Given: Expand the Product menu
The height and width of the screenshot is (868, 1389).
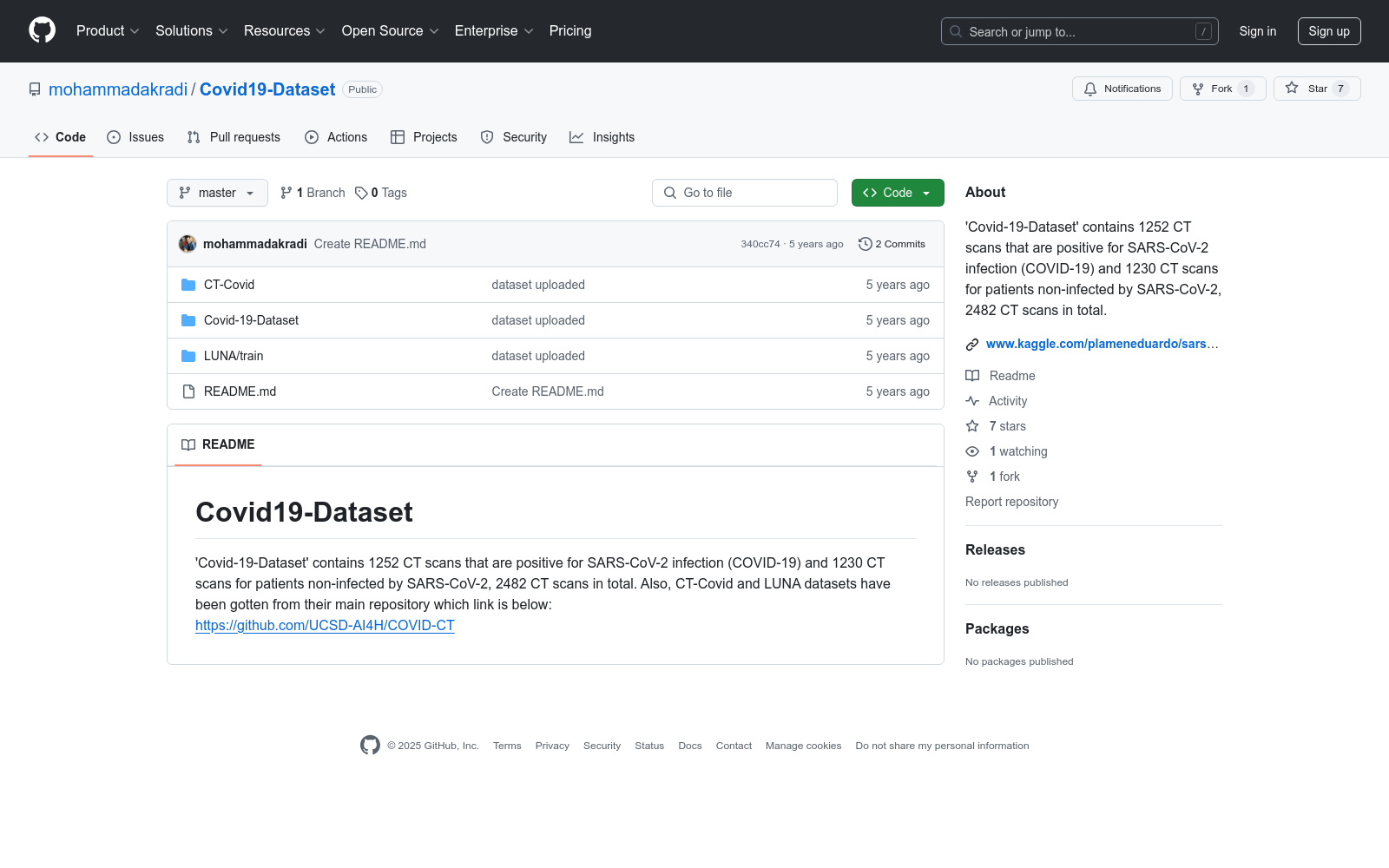Looking at the screenshot, I should 108,30.
